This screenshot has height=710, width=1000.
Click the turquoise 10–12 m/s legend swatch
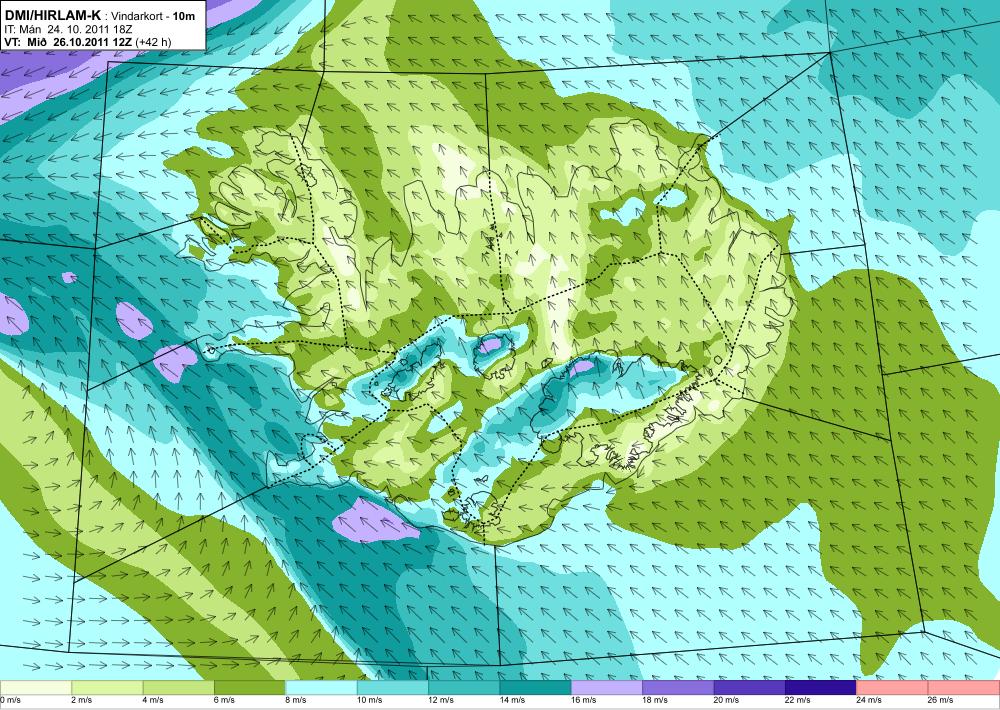click(x=392, y=688)
